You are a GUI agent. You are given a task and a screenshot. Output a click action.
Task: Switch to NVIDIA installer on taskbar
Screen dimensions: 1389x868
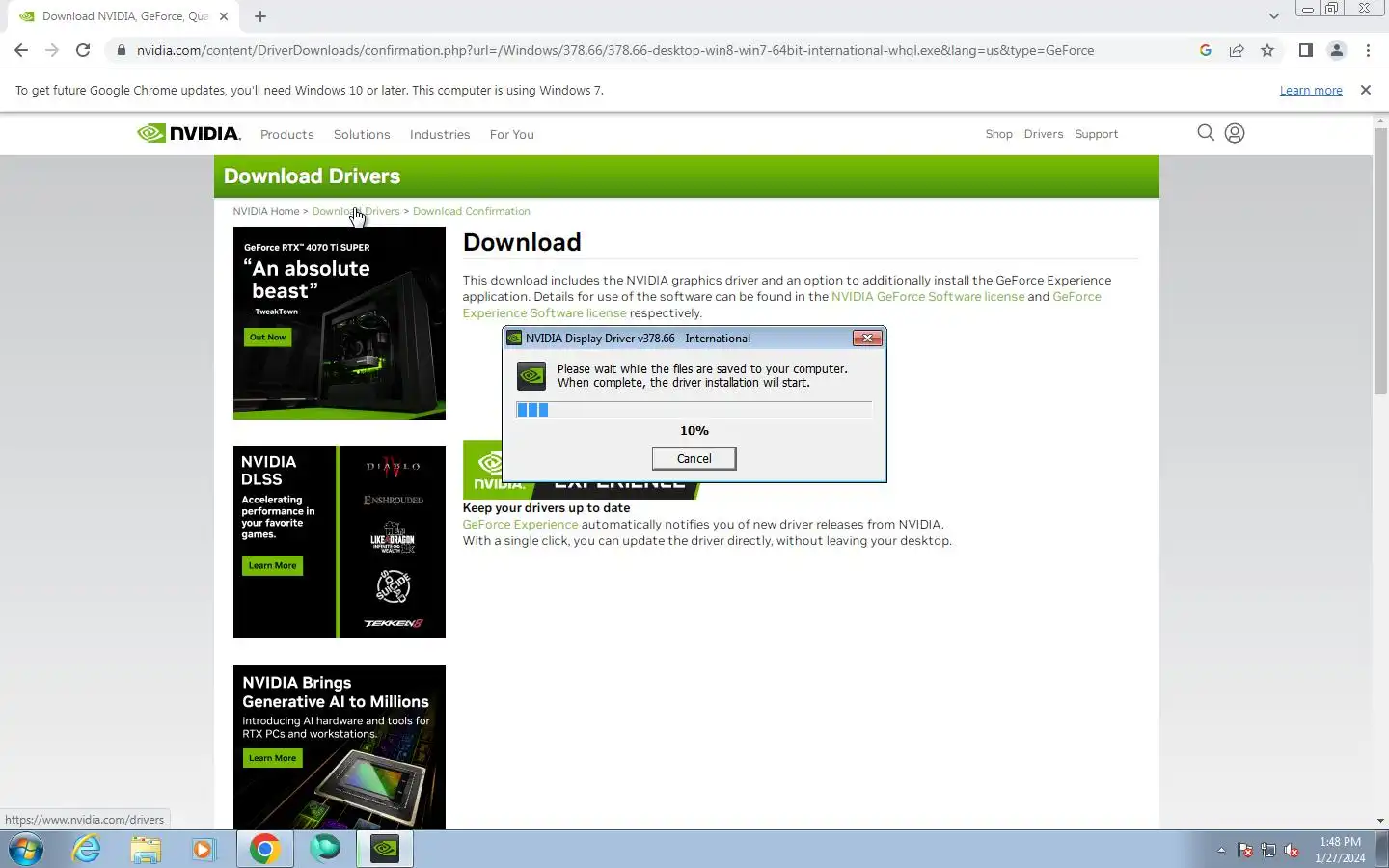[385, 849]
